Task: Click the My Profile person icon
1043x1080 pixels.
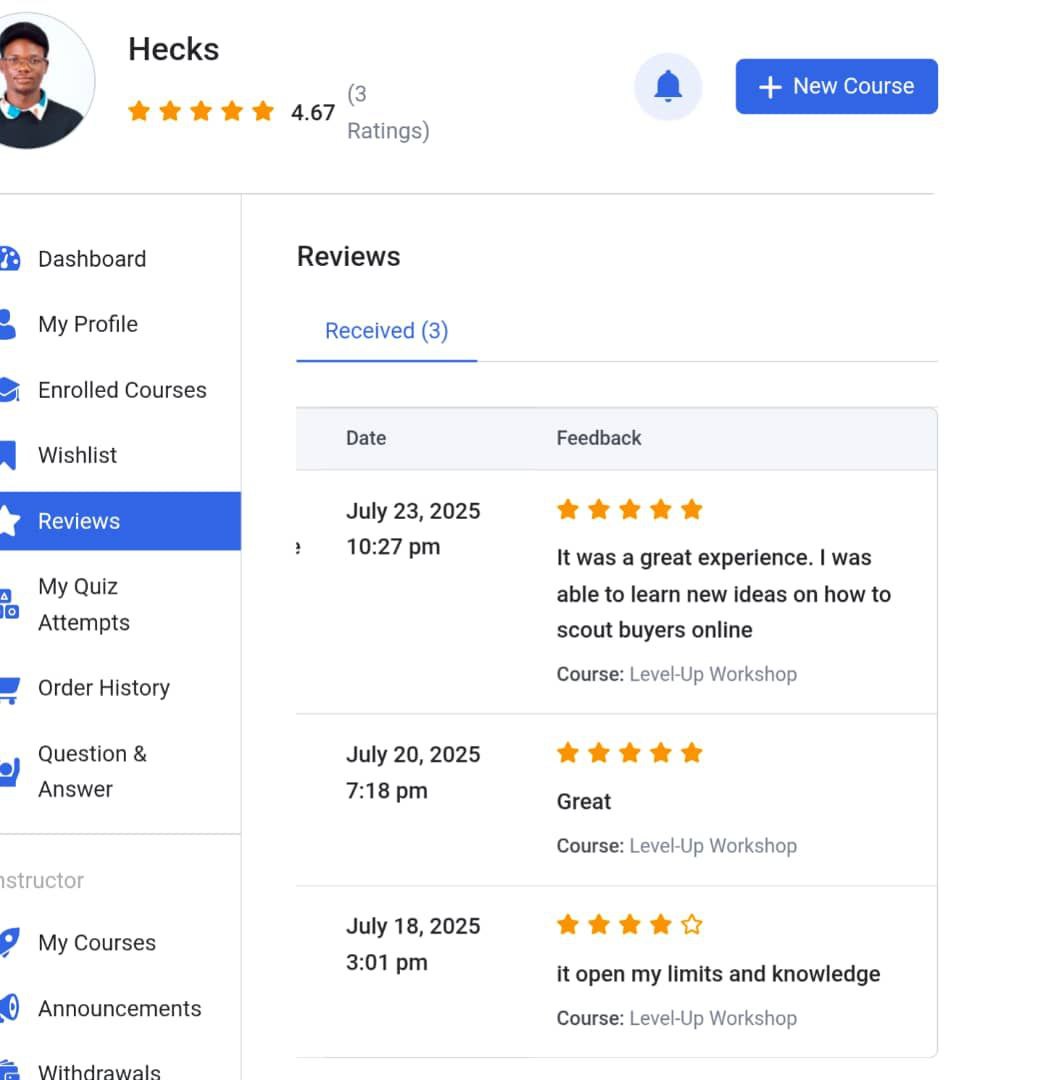Action: [x=8, y=324]
